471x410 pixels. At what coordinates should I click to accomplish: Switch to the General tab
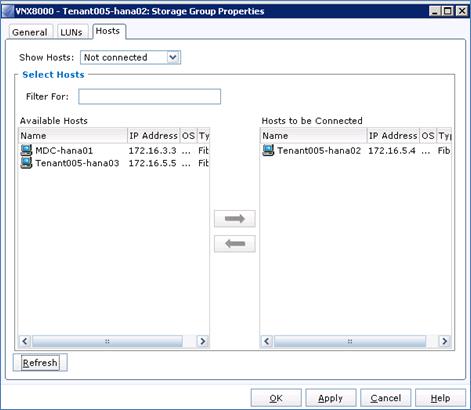coord(30,32)
